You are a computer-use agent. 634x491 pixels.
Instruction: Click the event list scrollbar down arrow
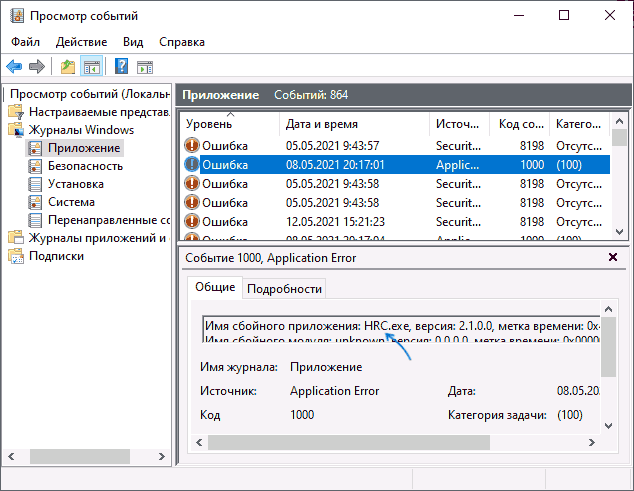619,232
